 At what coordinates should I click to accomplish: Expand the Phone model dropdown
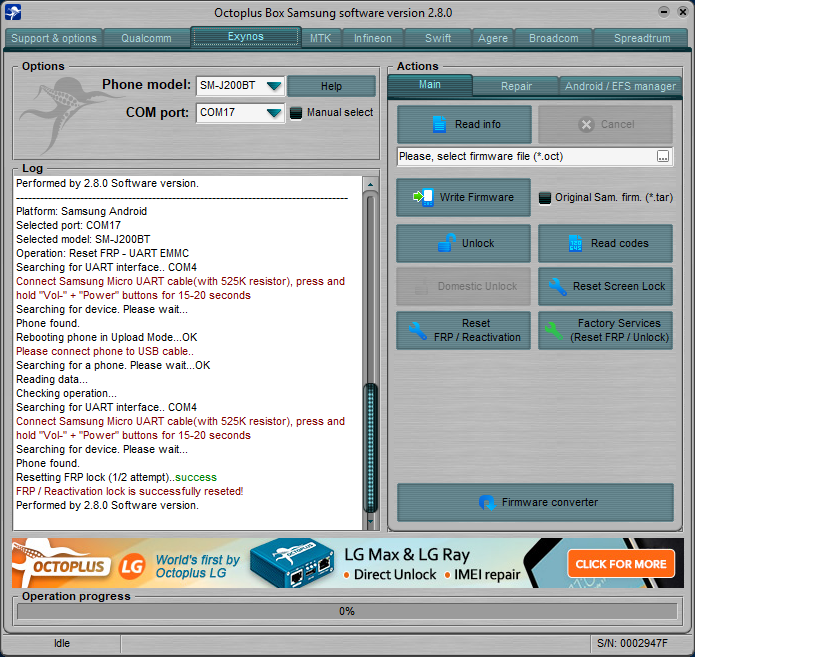coord(274,86)
